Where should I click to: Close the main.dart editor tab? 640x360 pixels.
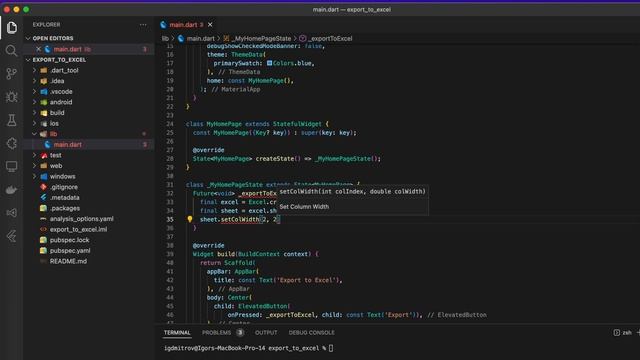pyautogui.click(x=210, y=25)
